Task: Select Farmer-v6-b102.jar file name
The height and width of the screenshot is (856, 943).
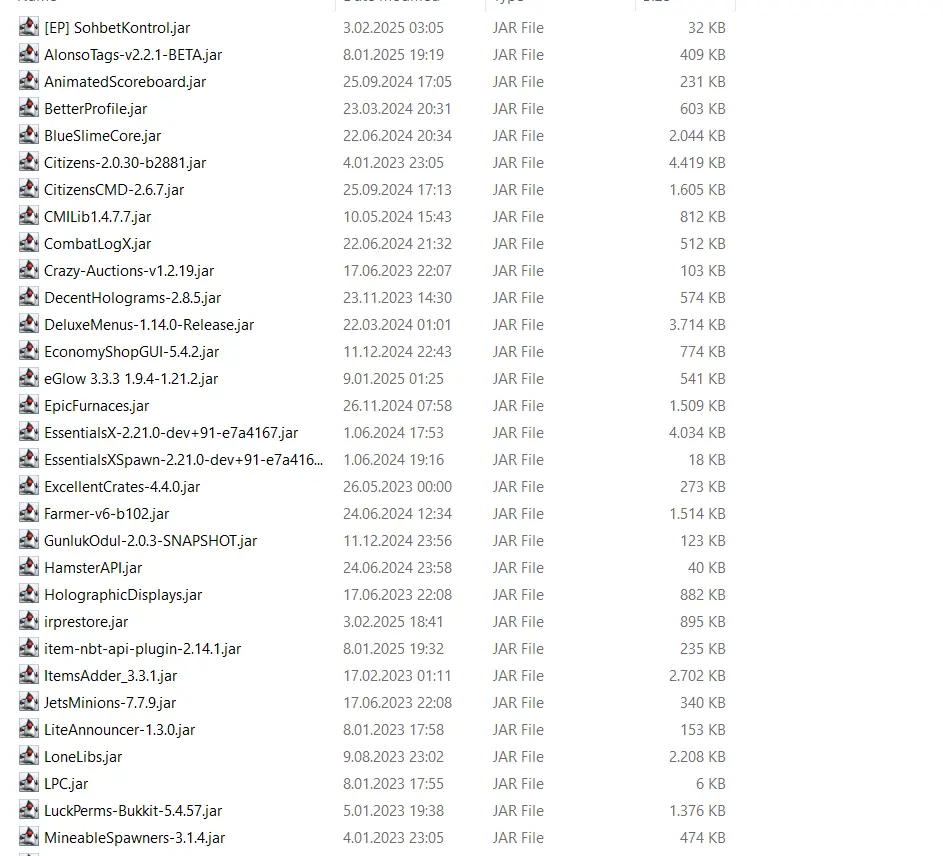Action: pos(106,514)
